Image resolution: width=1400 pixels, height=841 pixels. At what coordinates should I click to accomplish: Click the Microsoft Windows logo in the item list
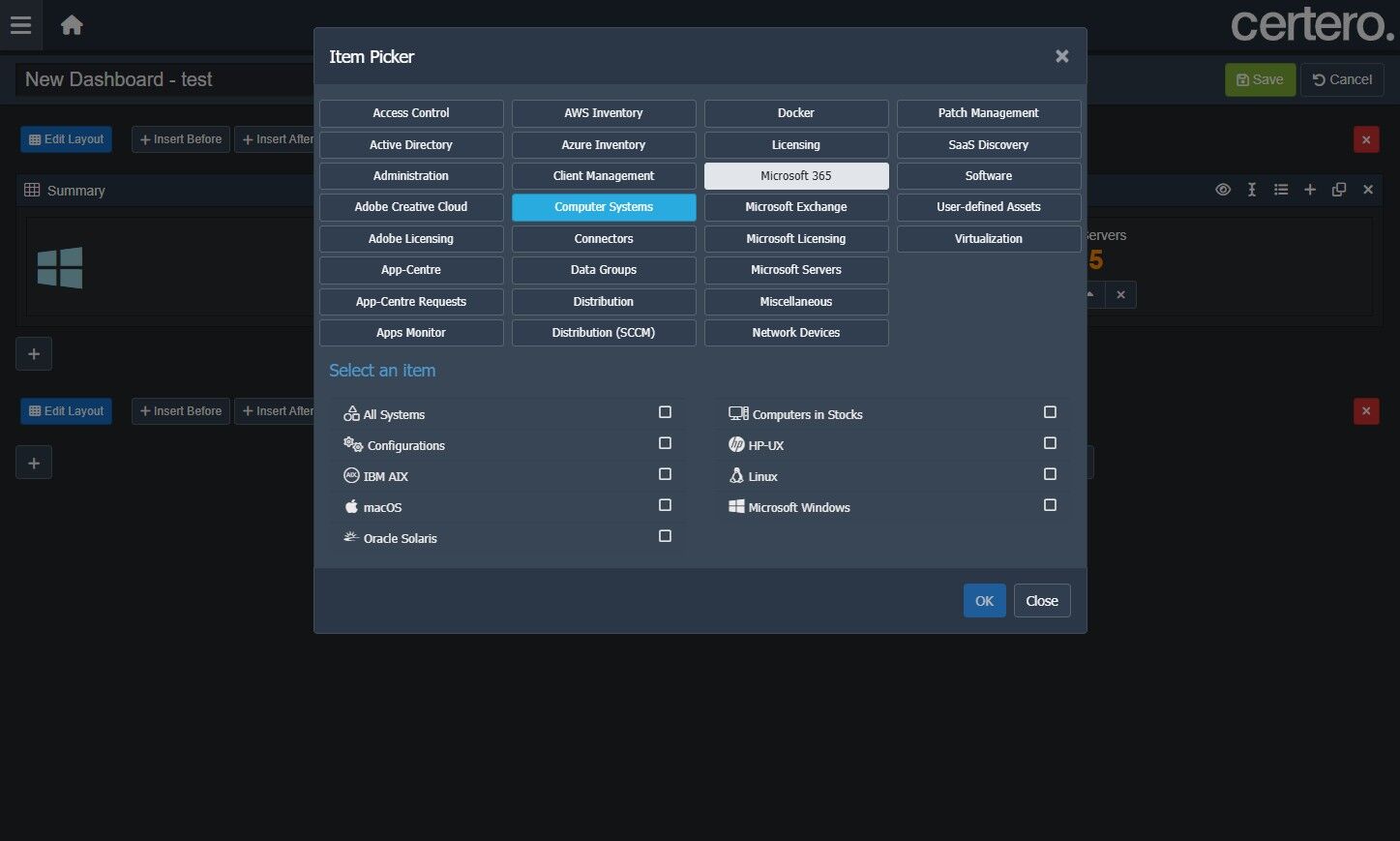pos(736,506)
